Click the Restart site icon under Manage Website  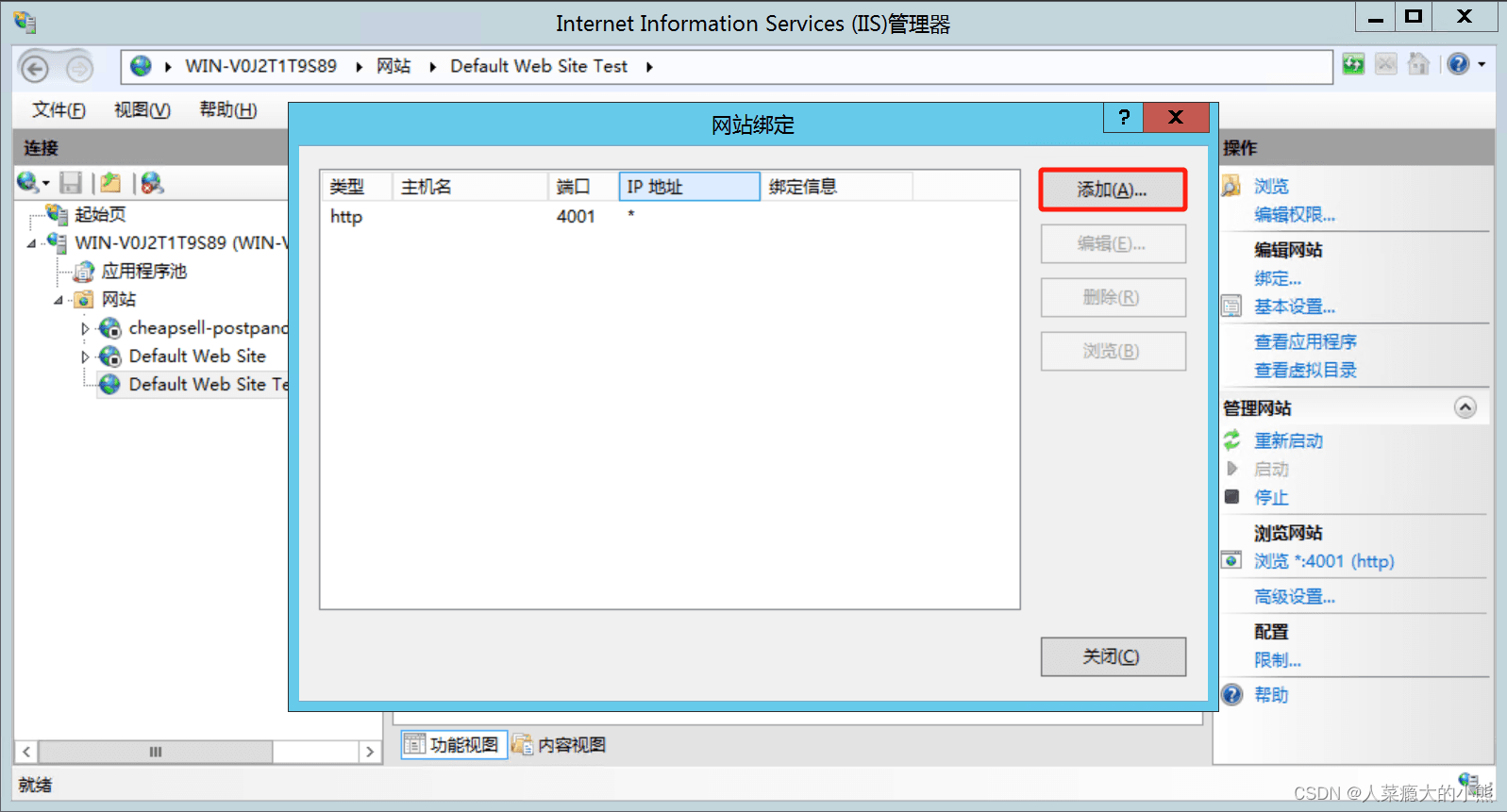1232,440
